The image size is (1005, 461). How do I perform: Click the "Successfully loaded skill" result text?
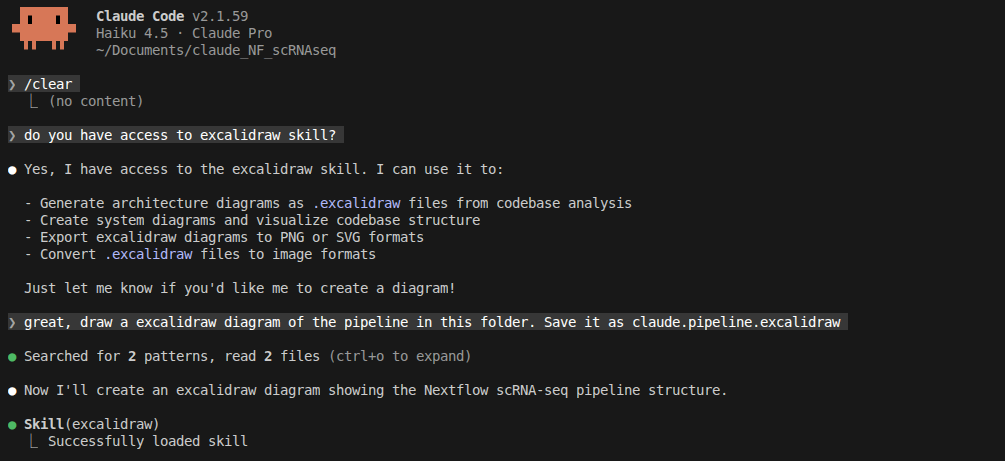147,441
